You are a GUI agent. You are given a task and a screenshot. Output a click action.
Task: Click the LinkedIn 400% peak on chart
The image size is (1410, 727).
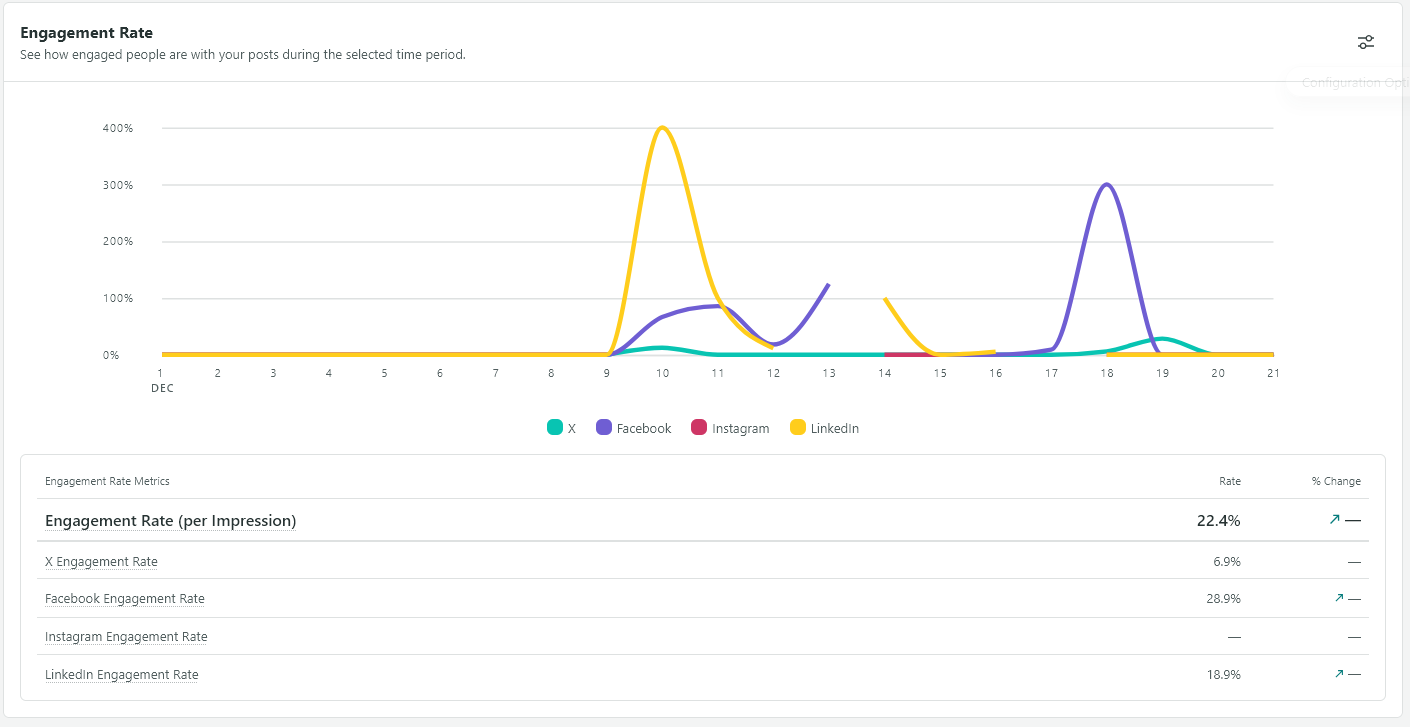[x=662, y=128]
